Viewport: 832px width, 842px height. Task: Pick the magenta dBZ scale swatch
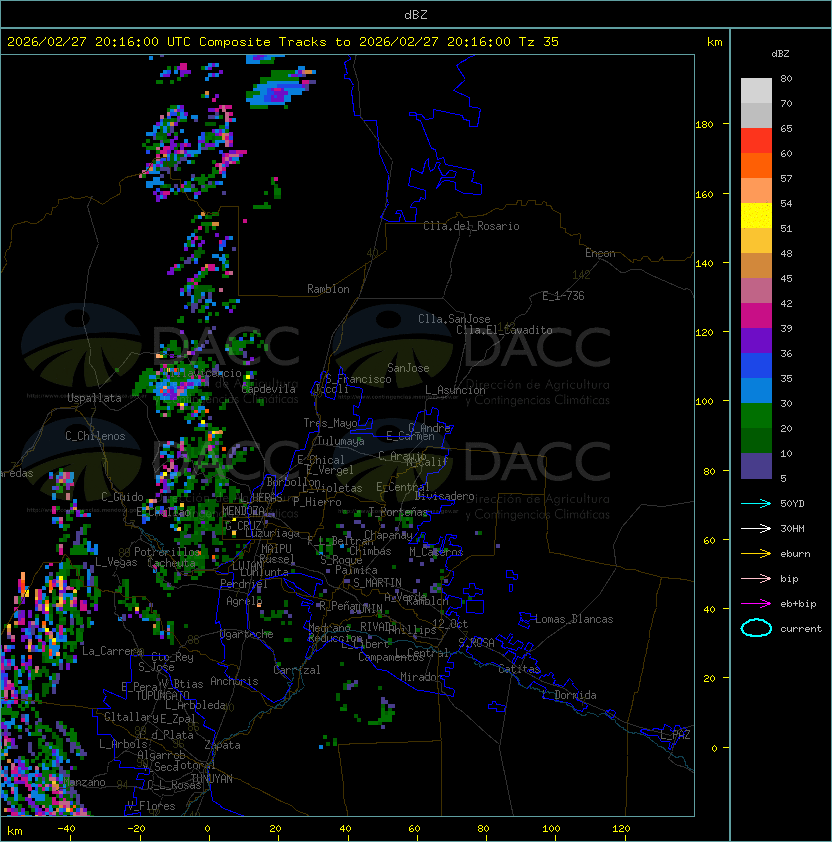click(x=756, y=316)
